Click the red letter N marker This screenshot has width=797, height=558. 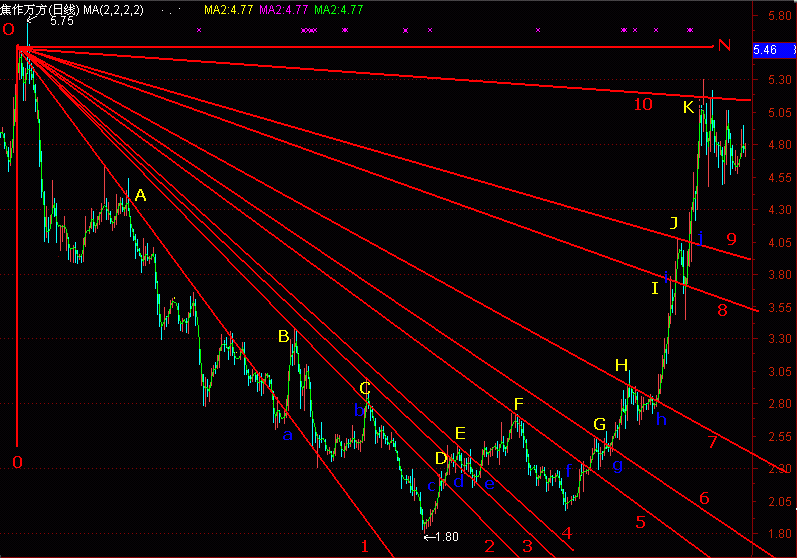(724, 46)
